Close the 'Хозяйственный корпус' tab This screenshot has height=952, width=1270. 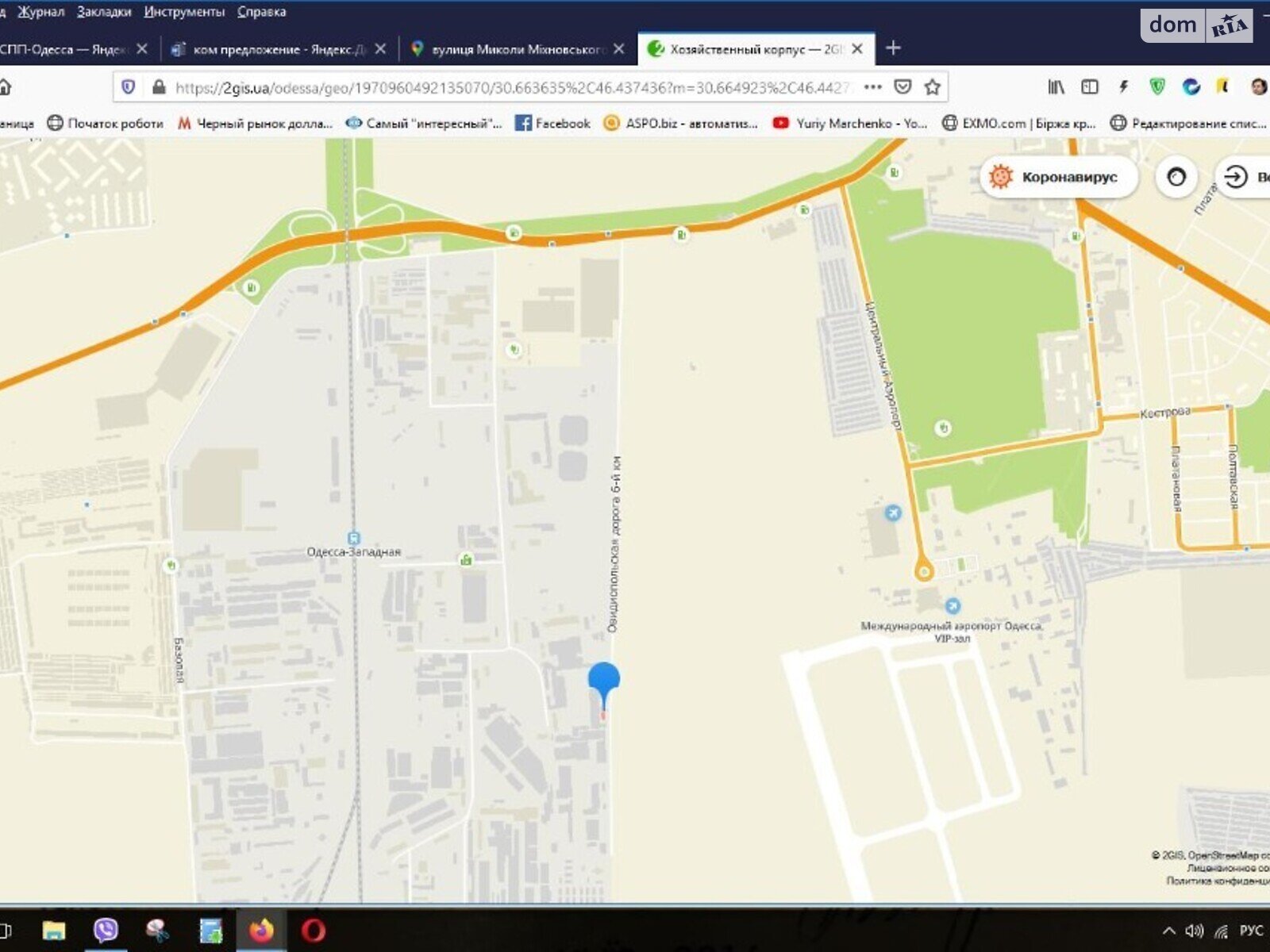pyautogui.click(x=857, y=49)
